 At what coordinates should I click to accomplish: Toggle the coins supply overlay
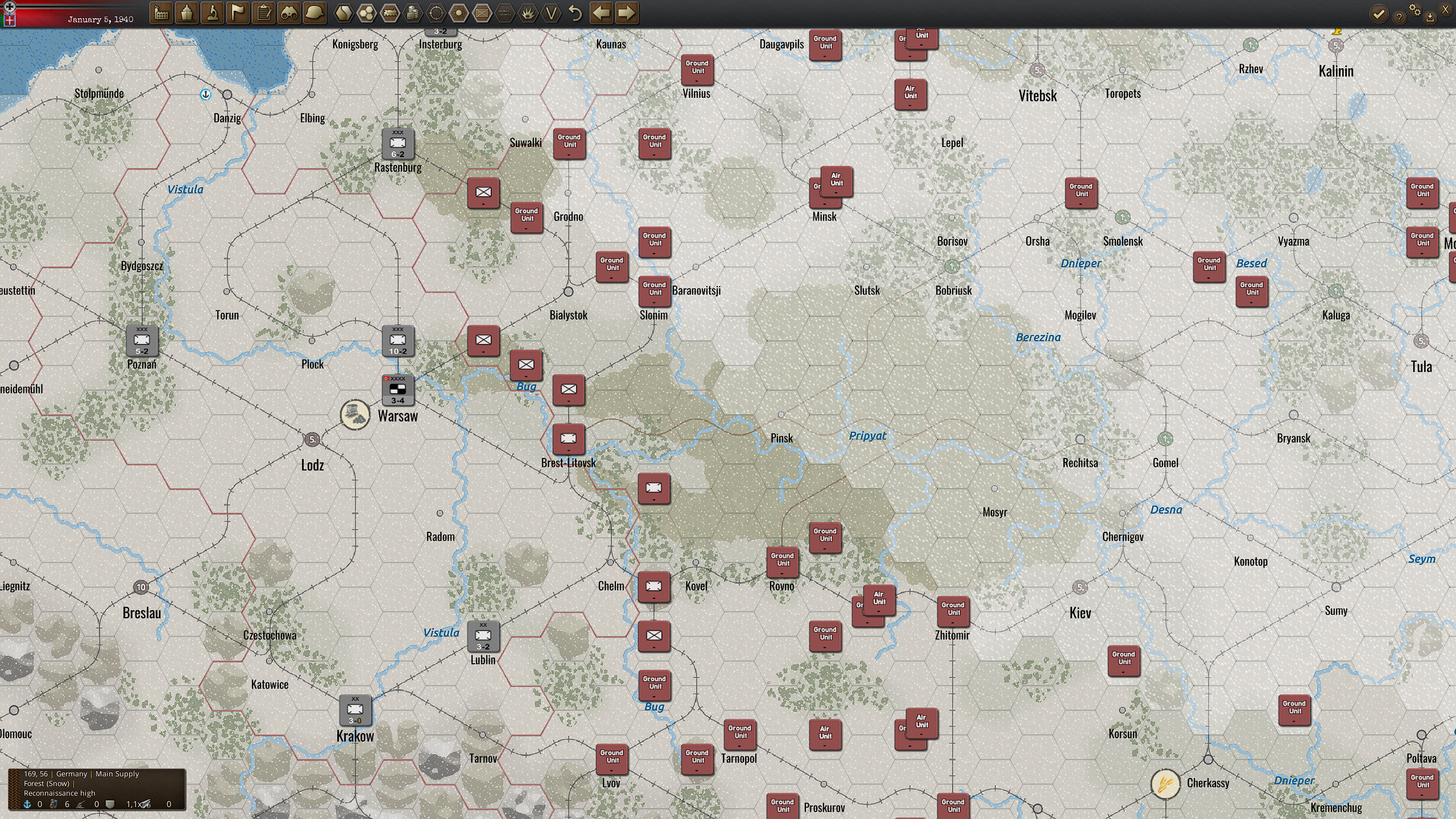[x=413, y=13]
